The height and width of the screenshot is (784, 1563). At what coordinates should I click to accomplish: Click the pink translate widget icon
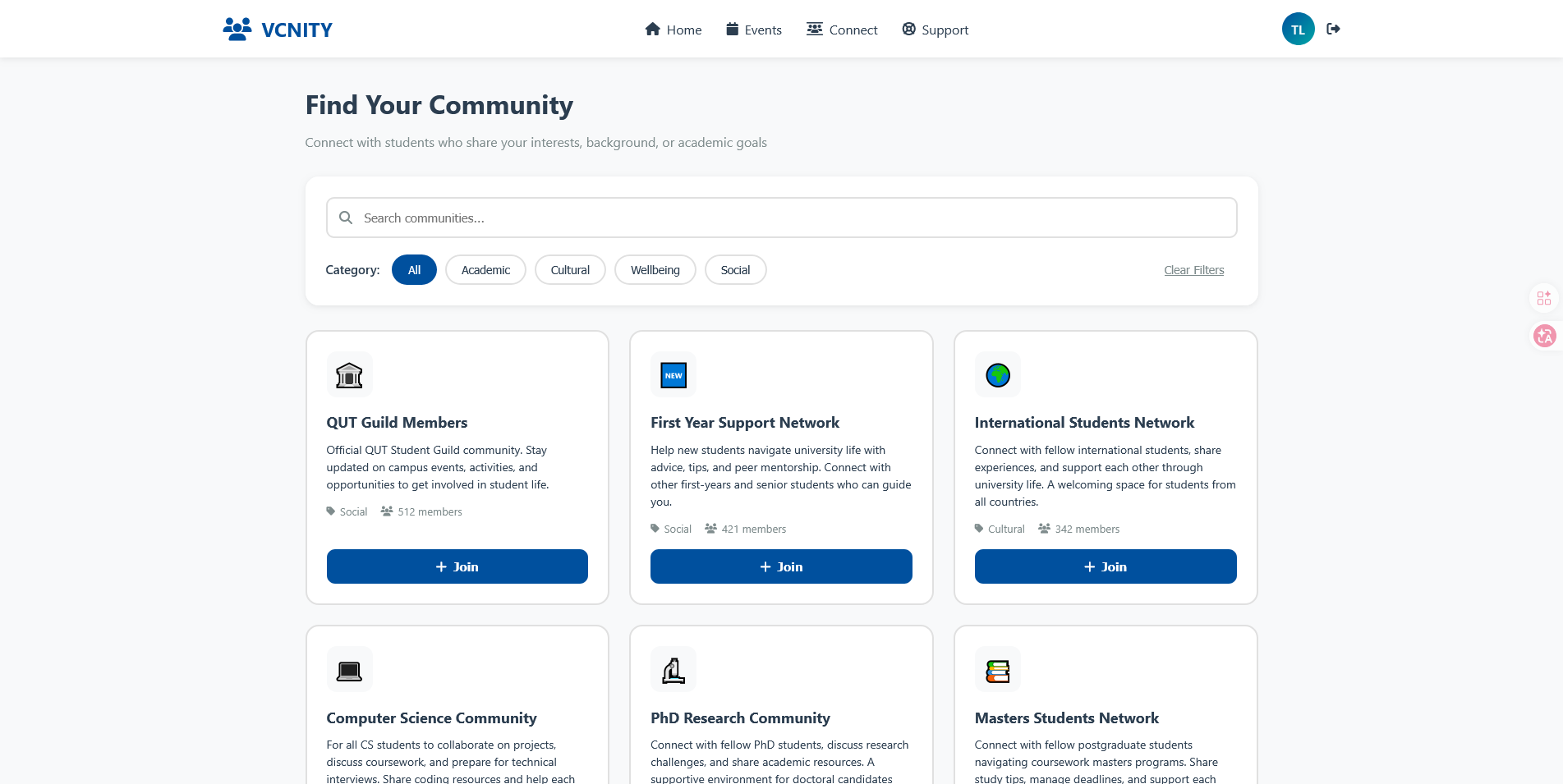click(x=1544, y=336)
